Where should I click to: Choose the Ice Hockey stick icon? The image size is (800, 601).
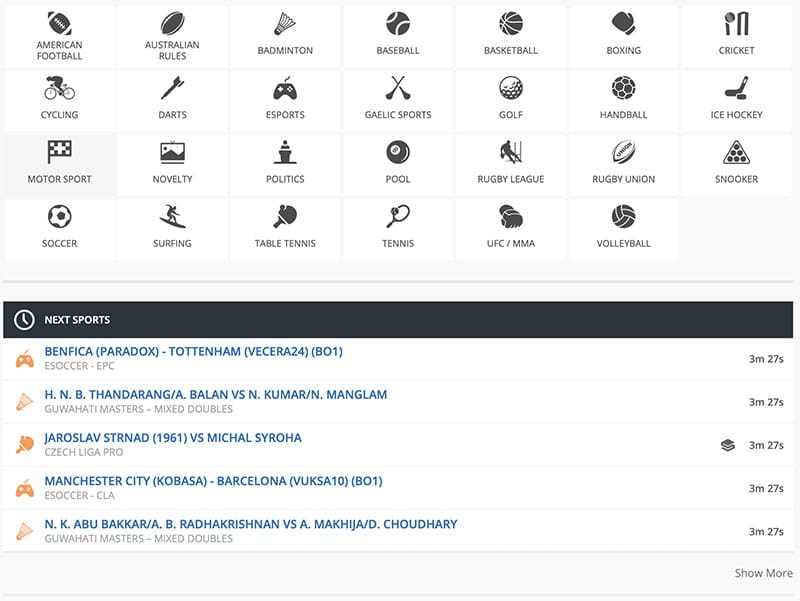[x=736, y=88]
